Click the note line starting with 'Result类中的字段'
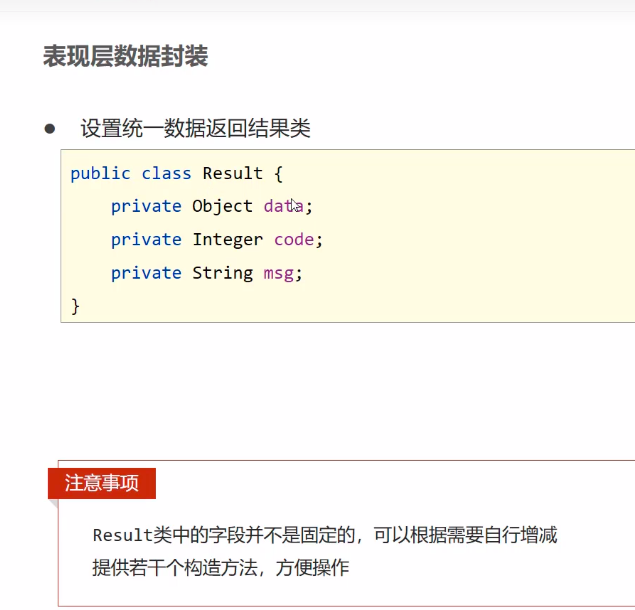The image size is (635, 610). (324, 535)
